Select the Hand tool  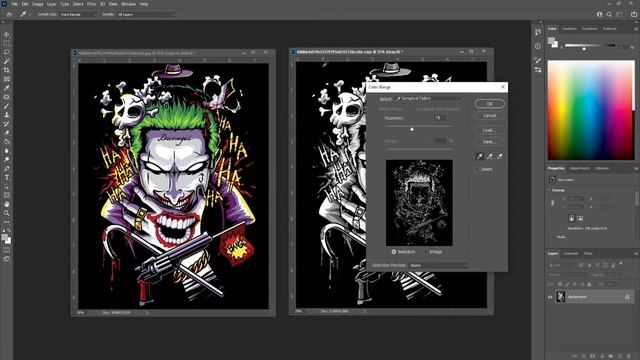(7, 204)
